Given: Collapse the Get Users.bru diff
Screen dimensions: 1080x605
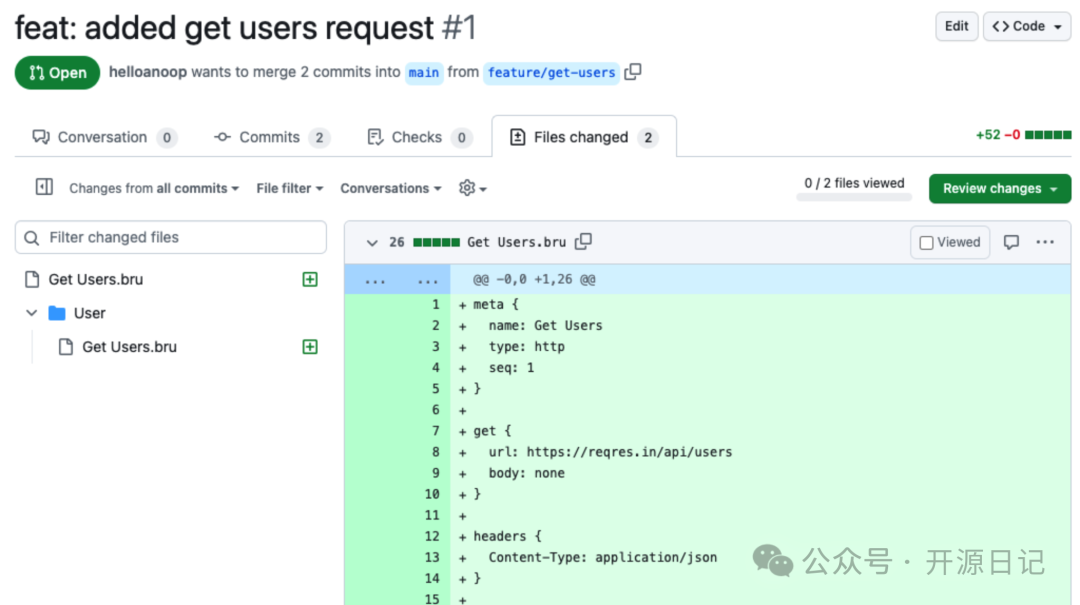Looking at the screenshot, I should (372, 242).
